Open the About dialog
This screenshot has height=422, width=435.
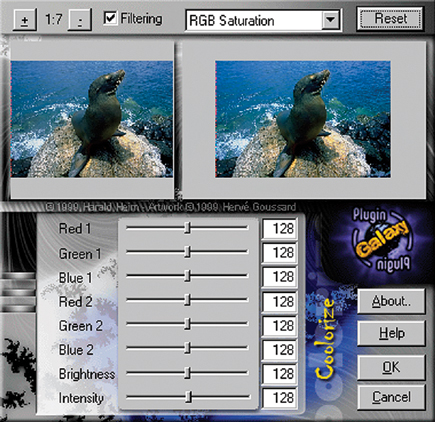click(391, 301)
